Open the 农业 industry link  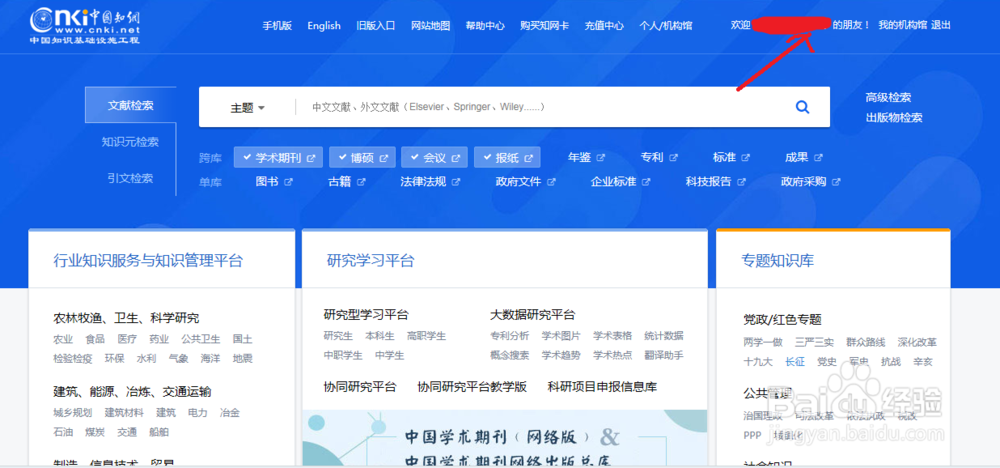63,339
